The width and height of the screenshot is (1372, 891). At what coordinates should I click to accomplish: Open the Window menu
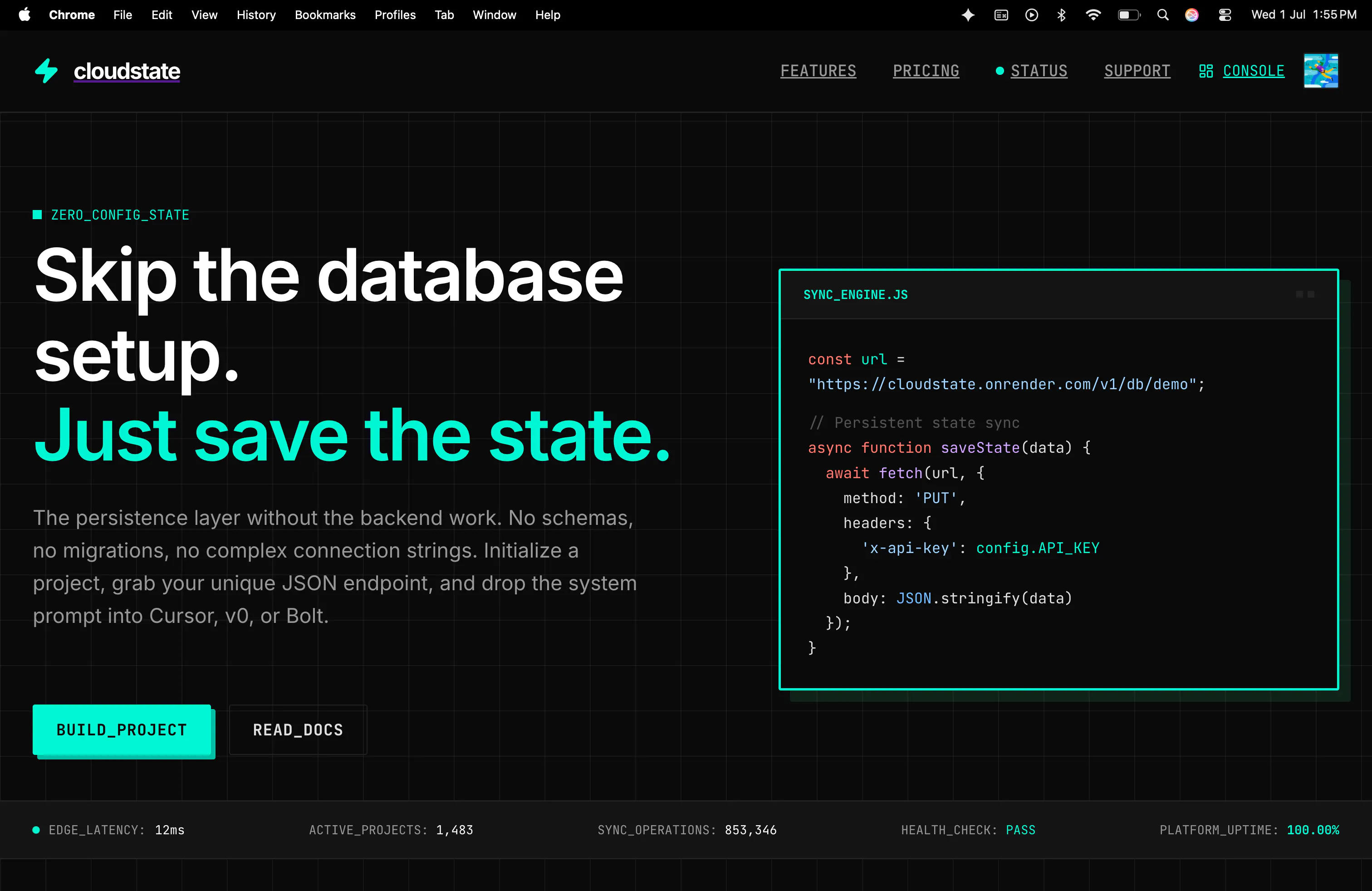click(495, 15)
